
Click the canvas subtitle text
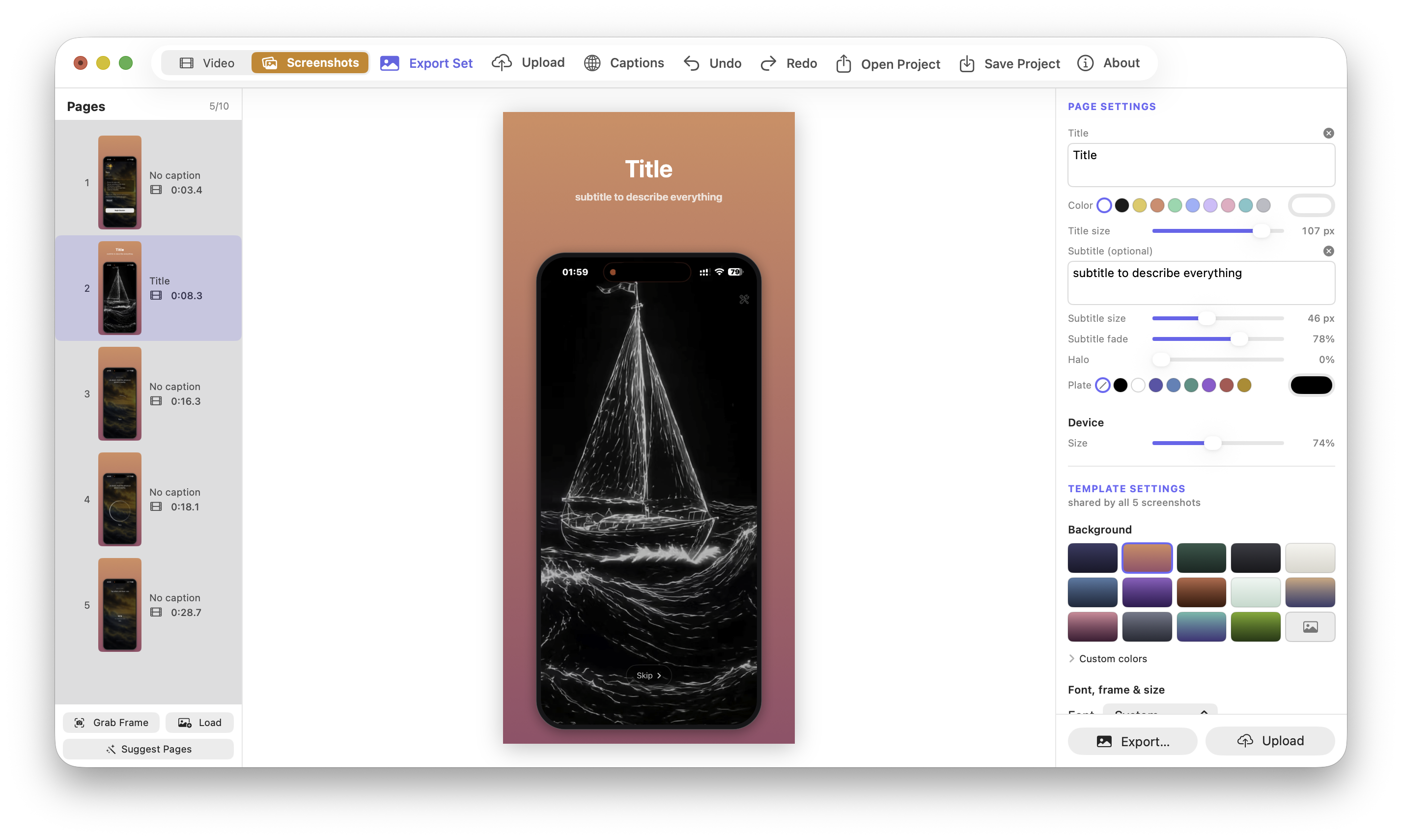pyautogui.click(x=648, y=197)
